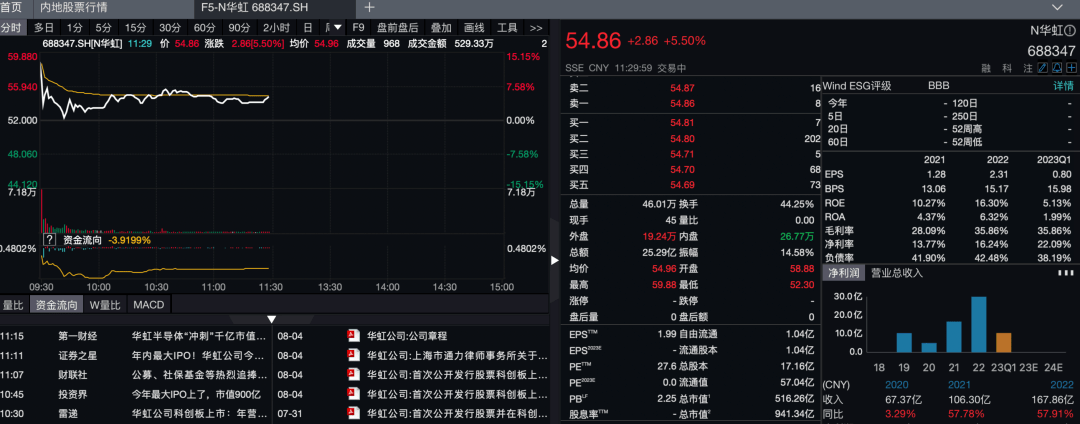This screenshot has height=424, width=1080.
Task: Switch chart to 15分 interval
Action: pos(136,28)
